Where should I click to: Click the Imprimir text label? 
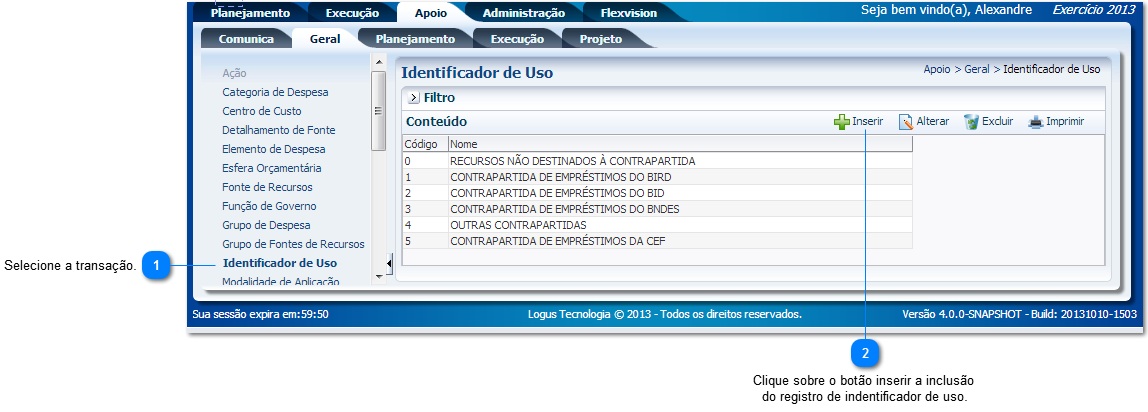pyautogui.click(x=1065, y=121)
